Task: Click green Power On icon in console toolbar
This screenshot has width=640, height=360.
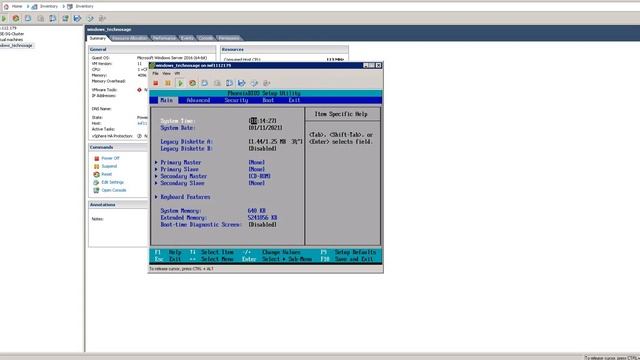Action: tap(180, 83)
